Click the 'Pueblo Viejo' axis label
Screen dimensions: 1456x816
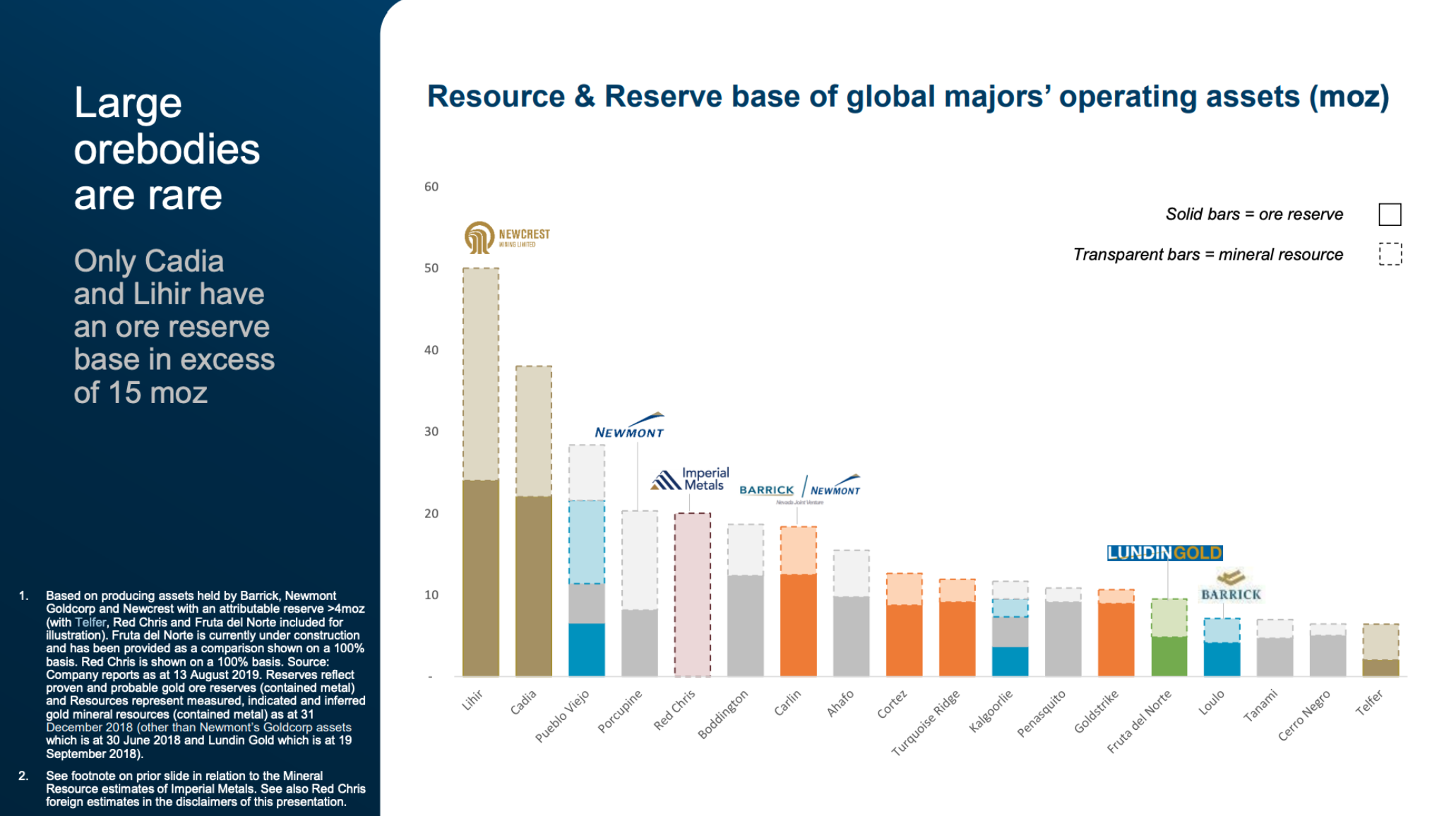[x=562, y=716]
